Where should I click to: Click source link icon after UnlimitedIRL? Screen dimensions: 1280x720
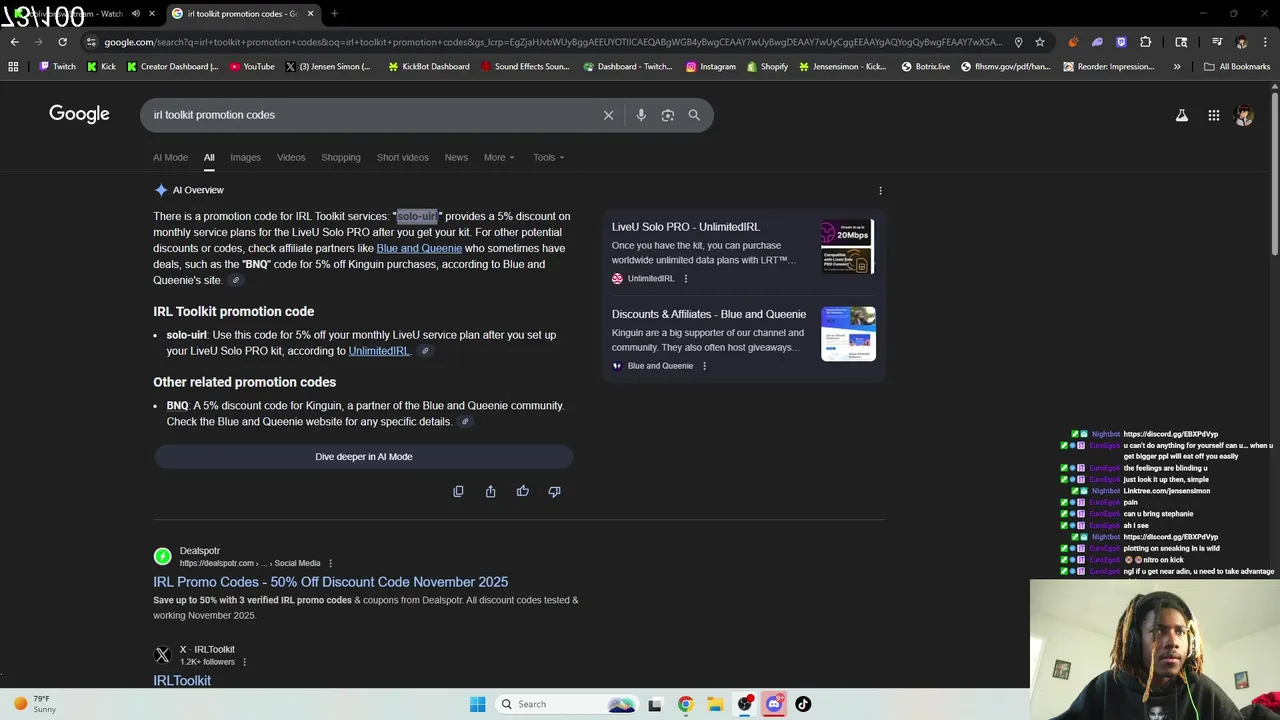[x=425, y=351]
